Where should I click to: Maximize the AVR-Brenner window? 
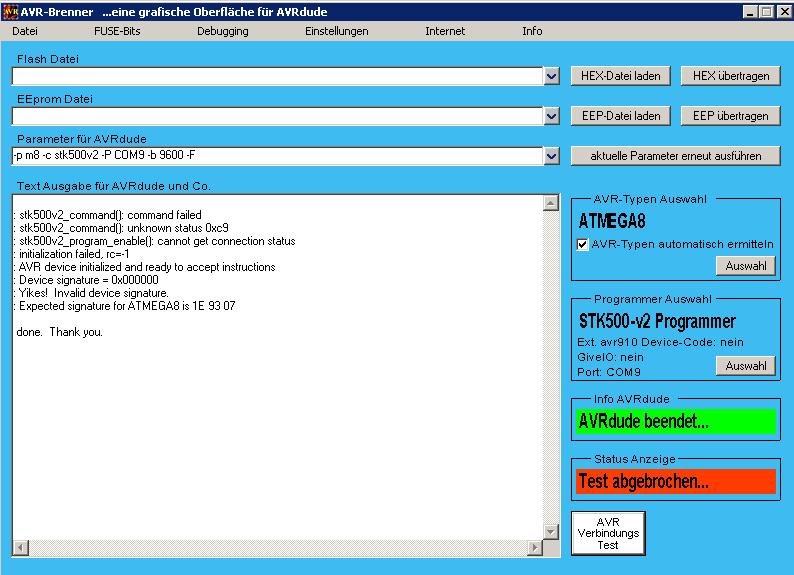(x=767, y=12)
